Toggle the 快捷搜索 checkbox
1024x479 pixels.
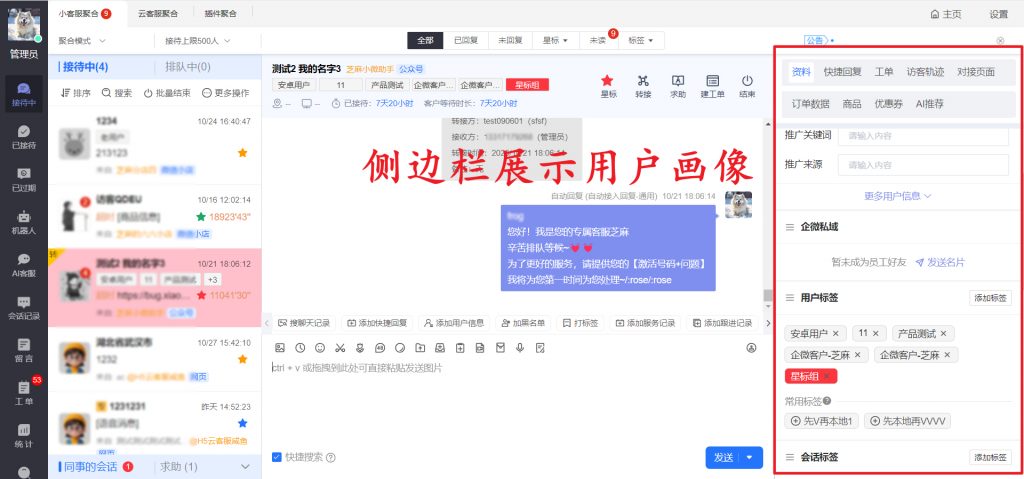click(x=277, y=457)
